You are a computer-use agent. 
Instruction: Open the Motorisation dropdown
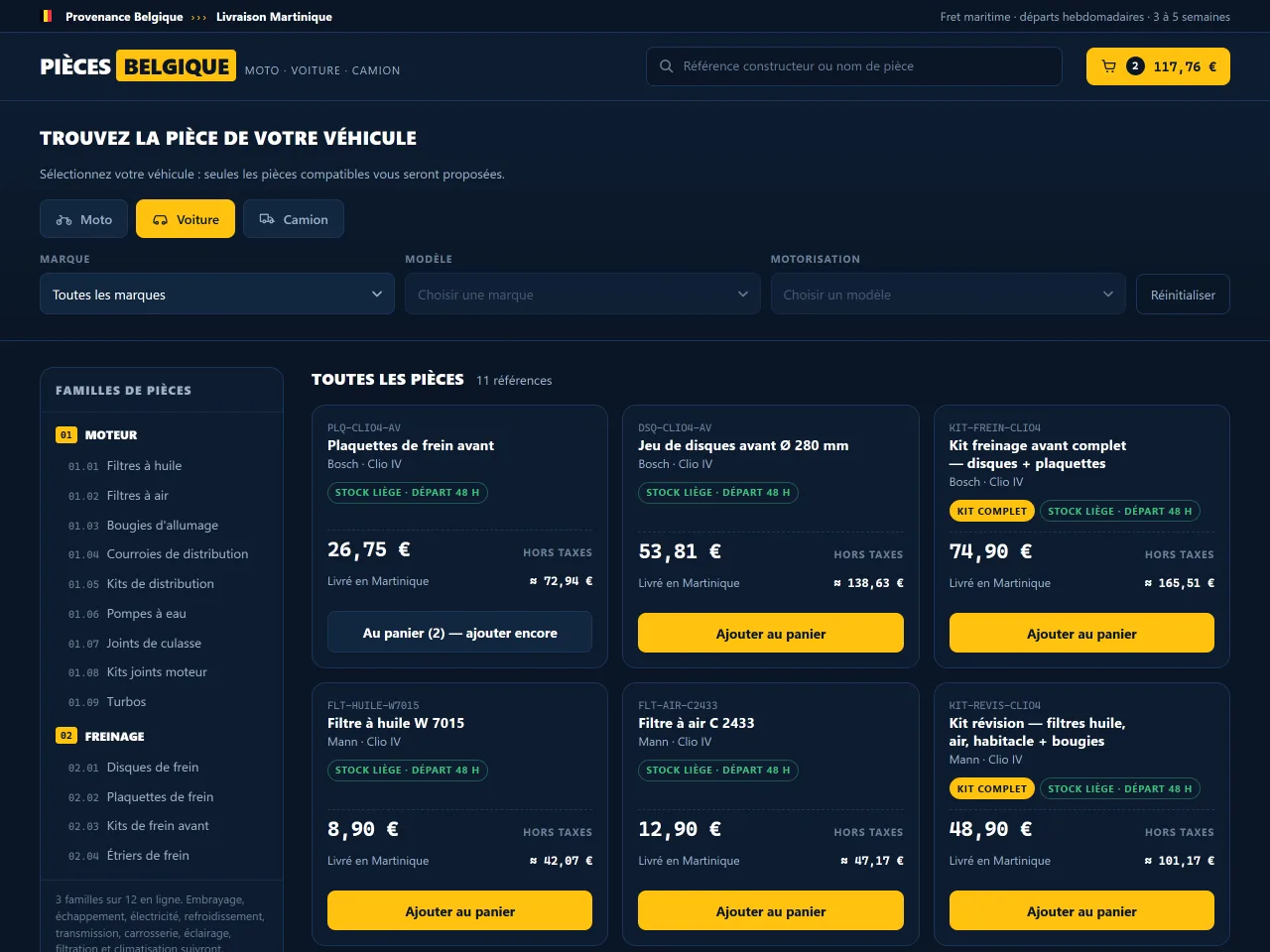coord(949,295)
